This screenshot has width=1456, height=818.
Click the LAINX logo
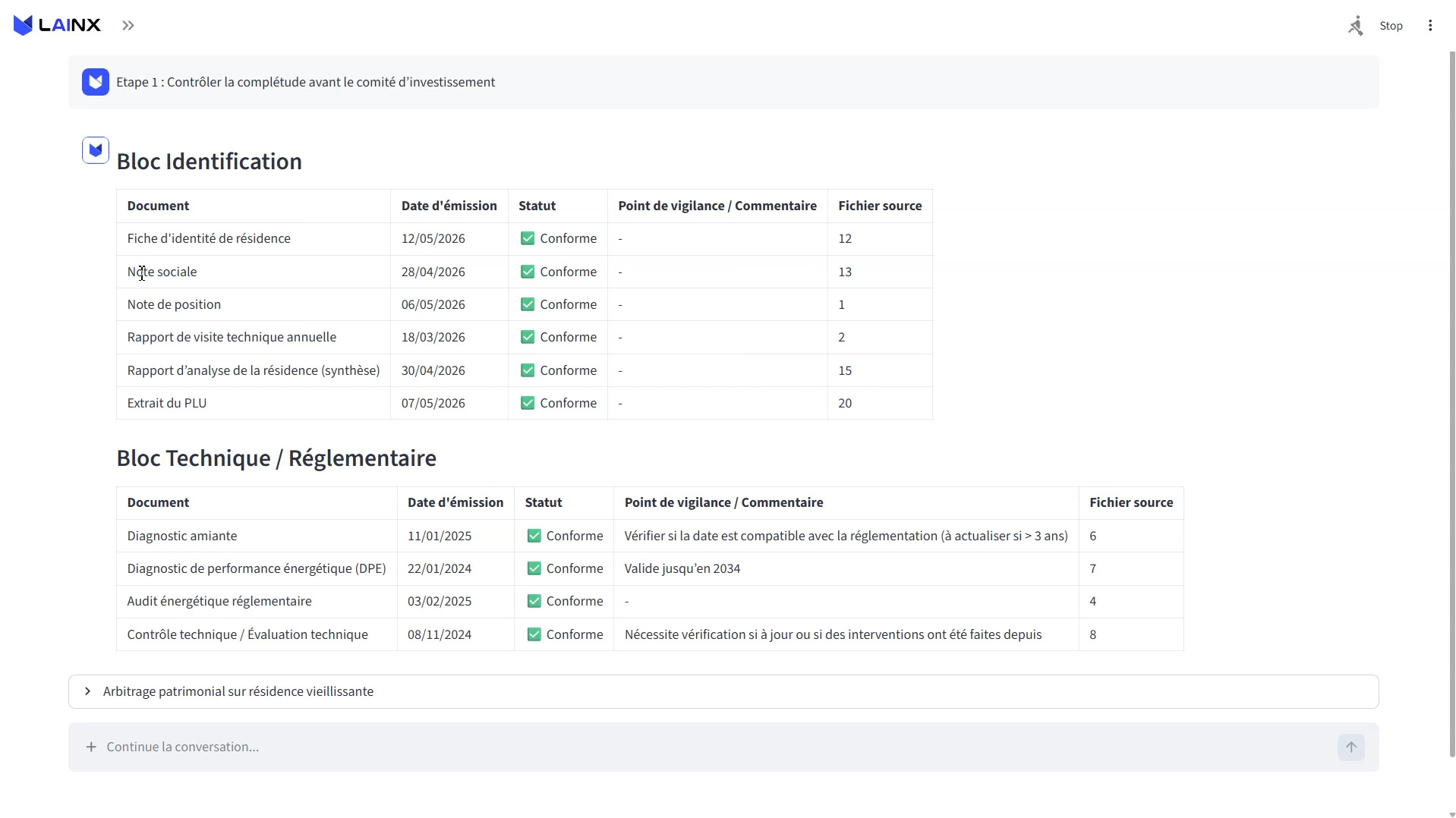(57, 25)
